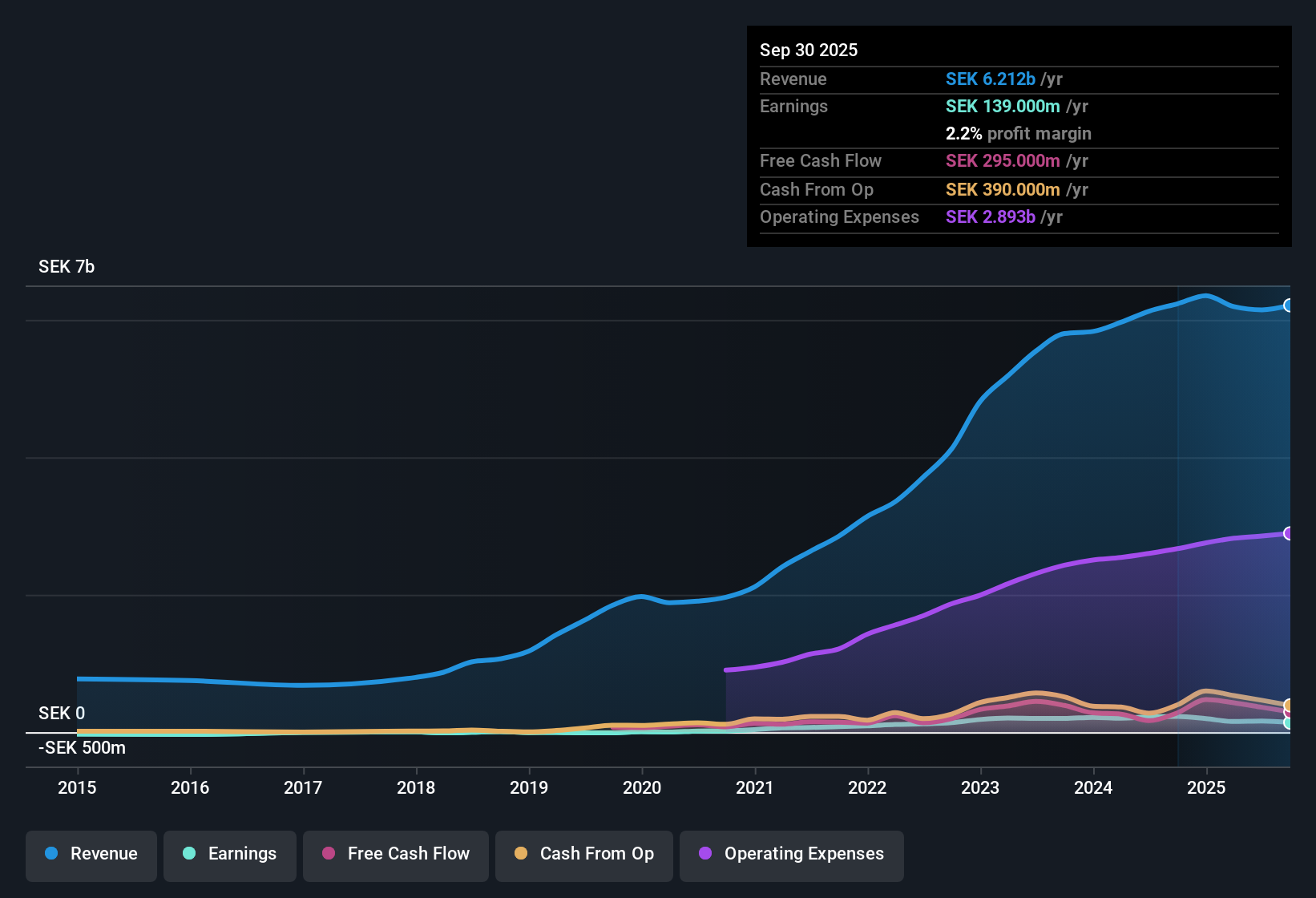Click the SEK 6.212b revenue value
Viewport: 1316px width, 898px height.
[991, 79]
